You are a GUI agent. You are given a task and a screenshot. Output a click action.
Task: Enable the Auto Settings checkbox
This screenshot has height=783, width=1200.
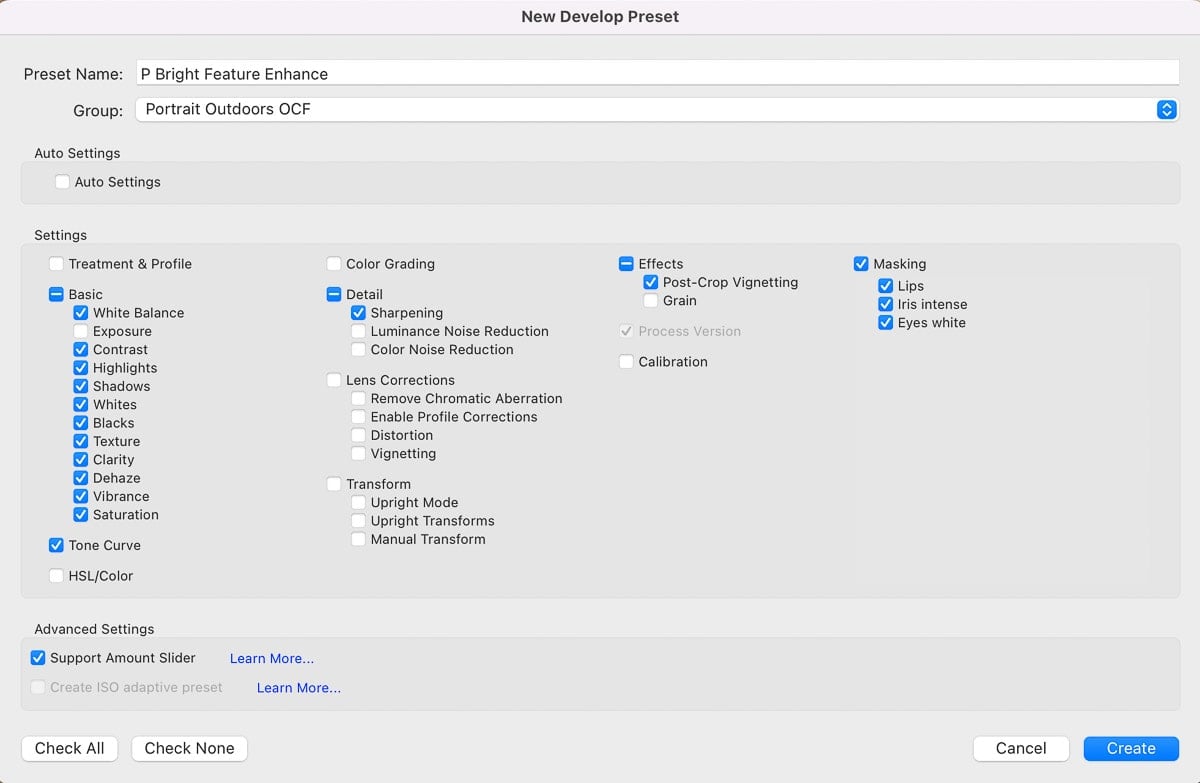[63, 182]
